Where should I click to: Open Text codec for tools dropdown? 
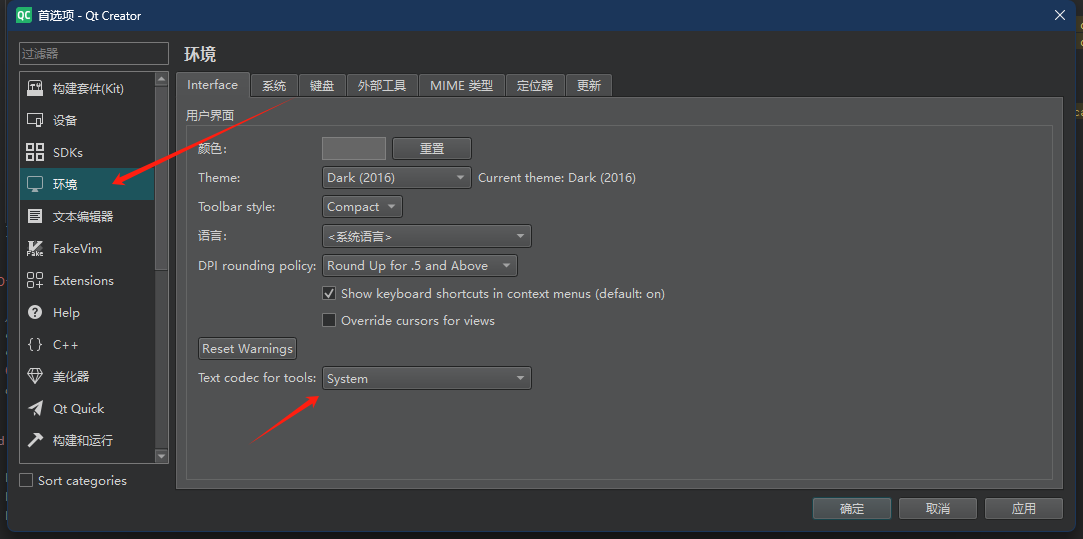[426, 379]
